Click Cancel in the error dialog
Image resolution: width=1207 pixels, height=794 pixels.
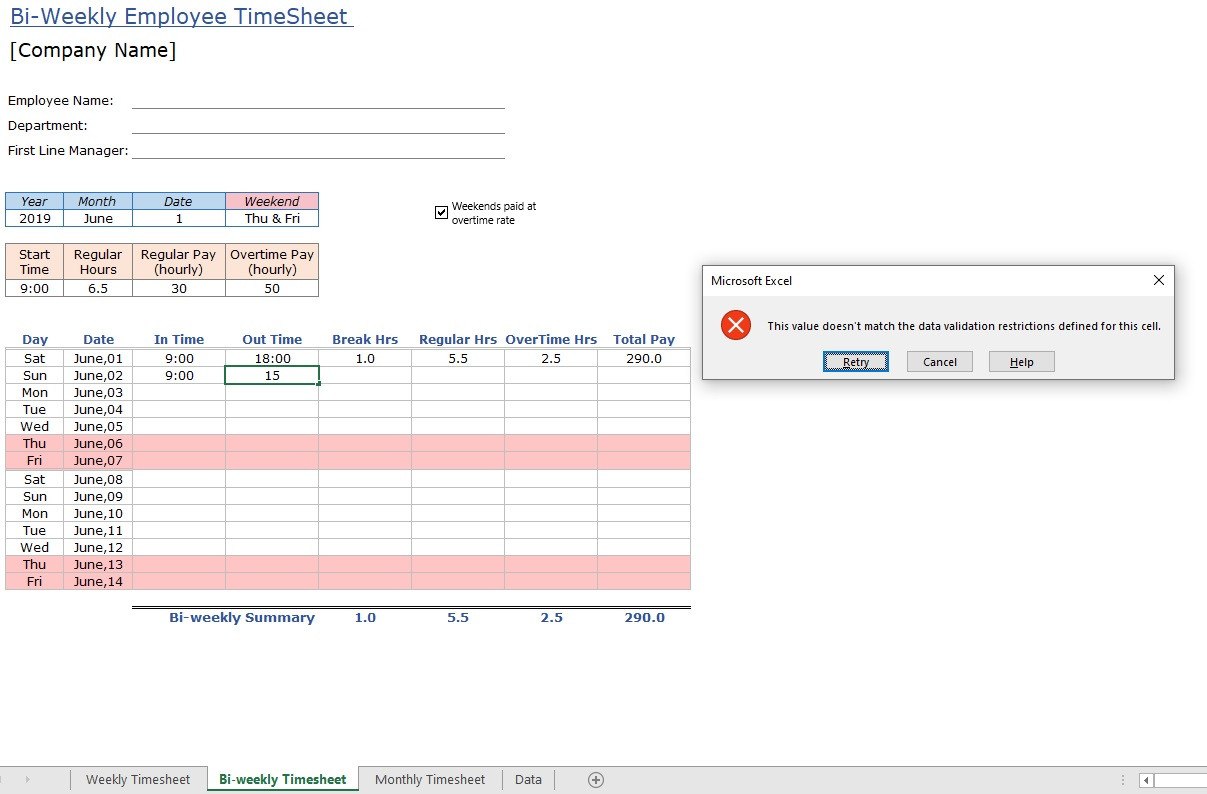tap(940, 362)
